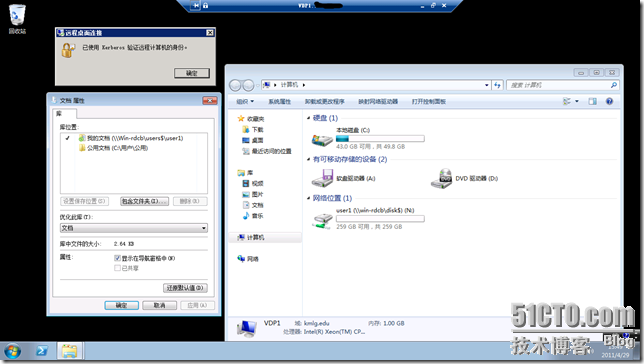This screenshot has width=644, height=364.
Task: Select the floppy drive (A:) icon
Action: tap(322, 178)
